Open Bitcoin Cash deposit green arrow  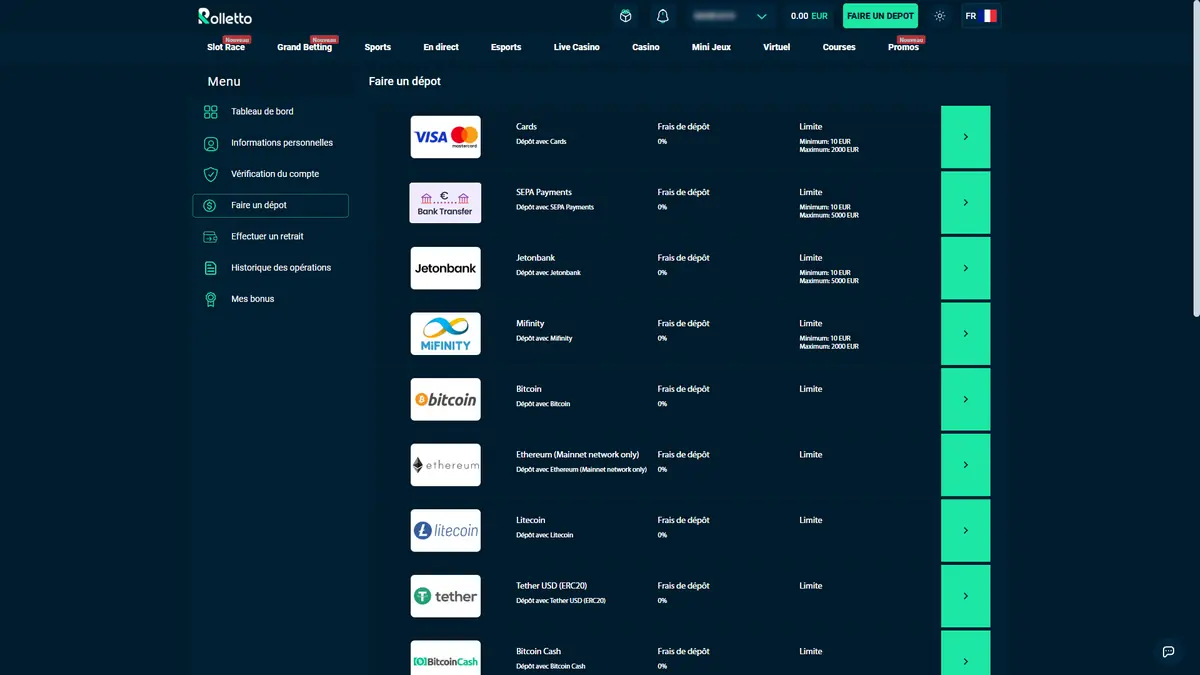tap(965, 653)
